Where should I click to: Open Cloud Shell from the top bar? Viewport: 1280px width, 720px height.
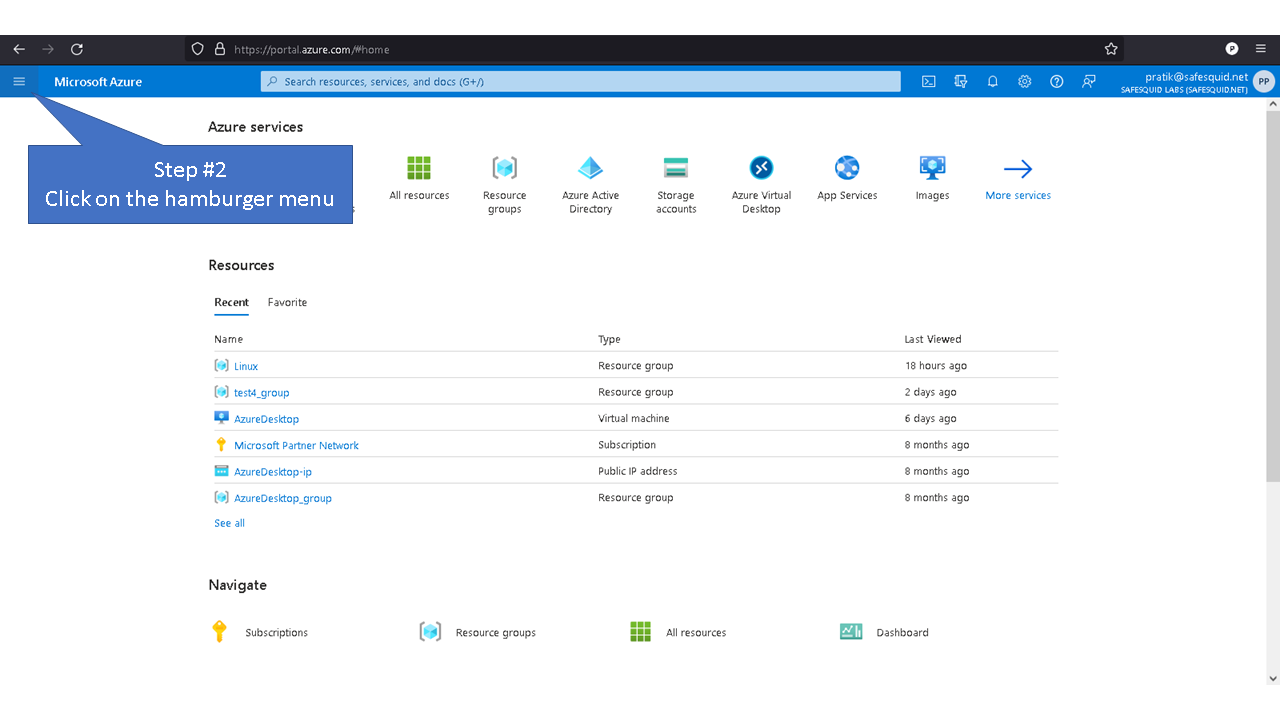[x=928, y=82]
